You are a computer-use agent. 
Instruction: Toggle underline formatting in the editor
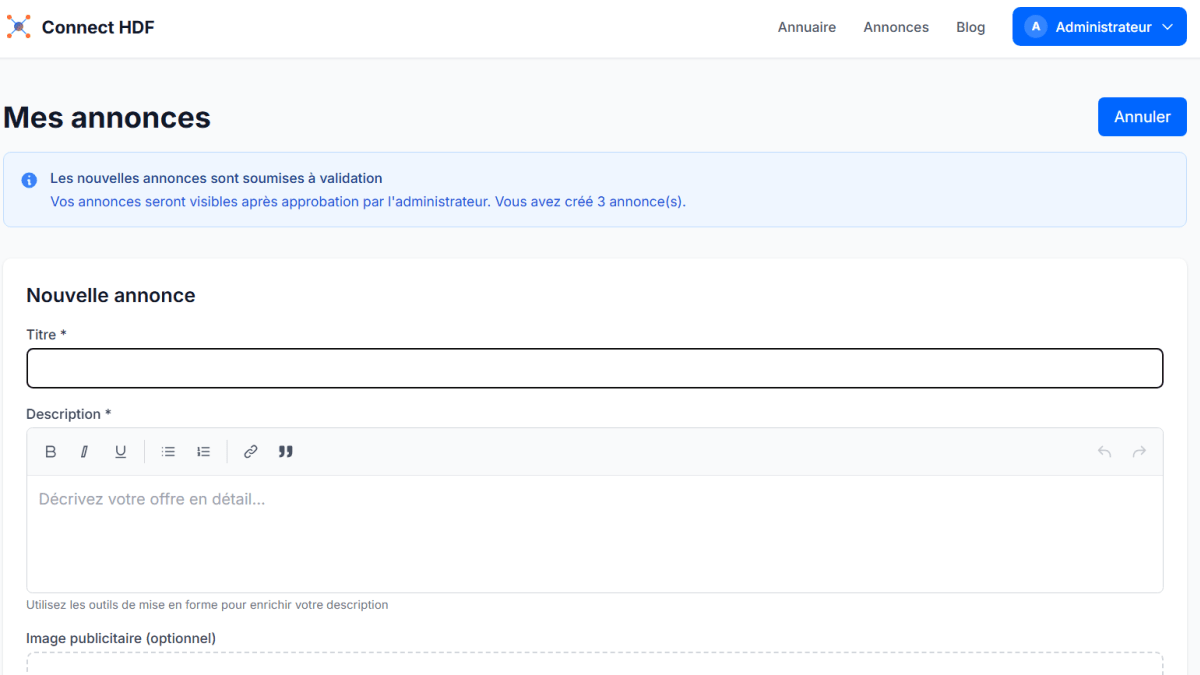[x=120, y=451]
